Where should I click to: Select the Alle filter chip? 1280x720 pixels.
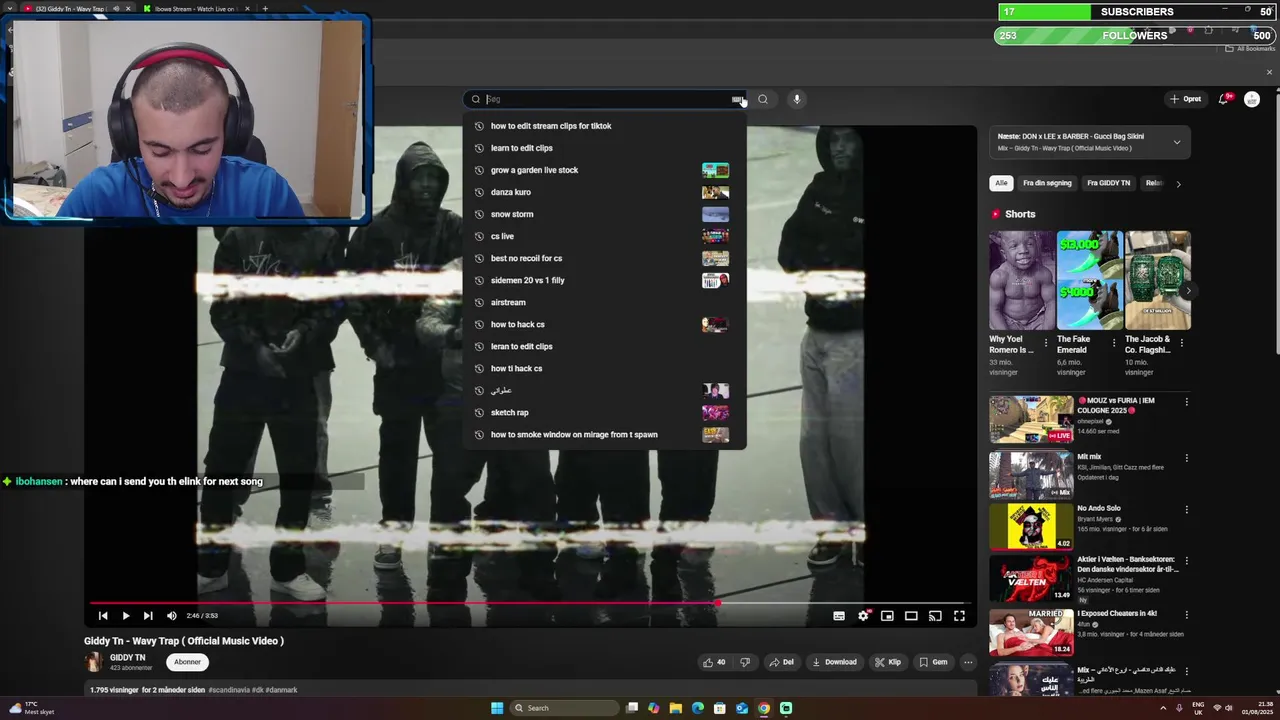pyautogui.click(x=1001, y=183)
